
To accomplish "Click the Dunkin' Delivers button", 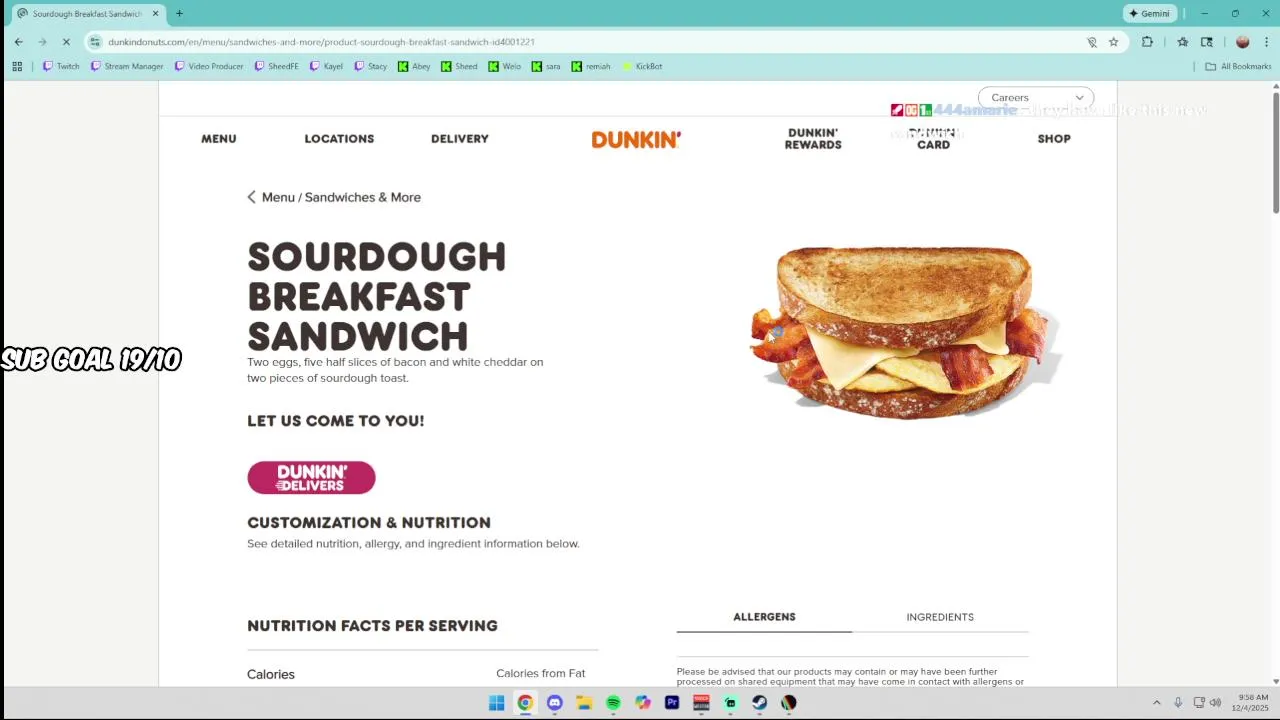I will point(311,478).
